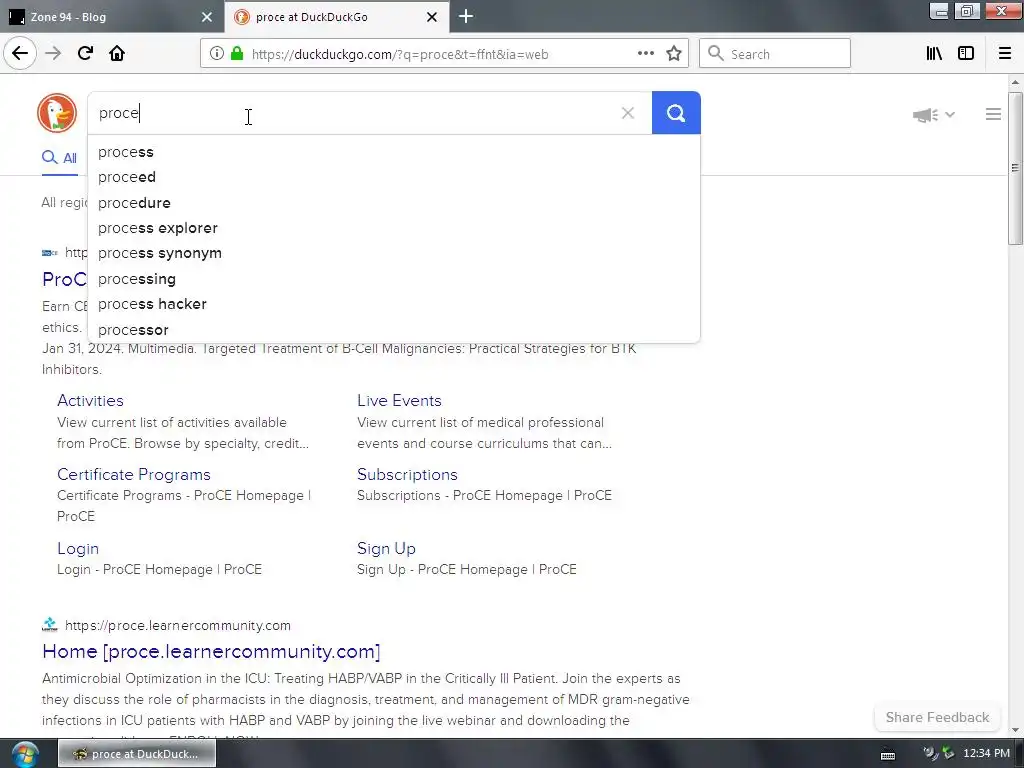Click the taskbar clock 12:34 PM
This screenshot has height=768, width=1024.
pyautogui.click(x=986, y=754)
